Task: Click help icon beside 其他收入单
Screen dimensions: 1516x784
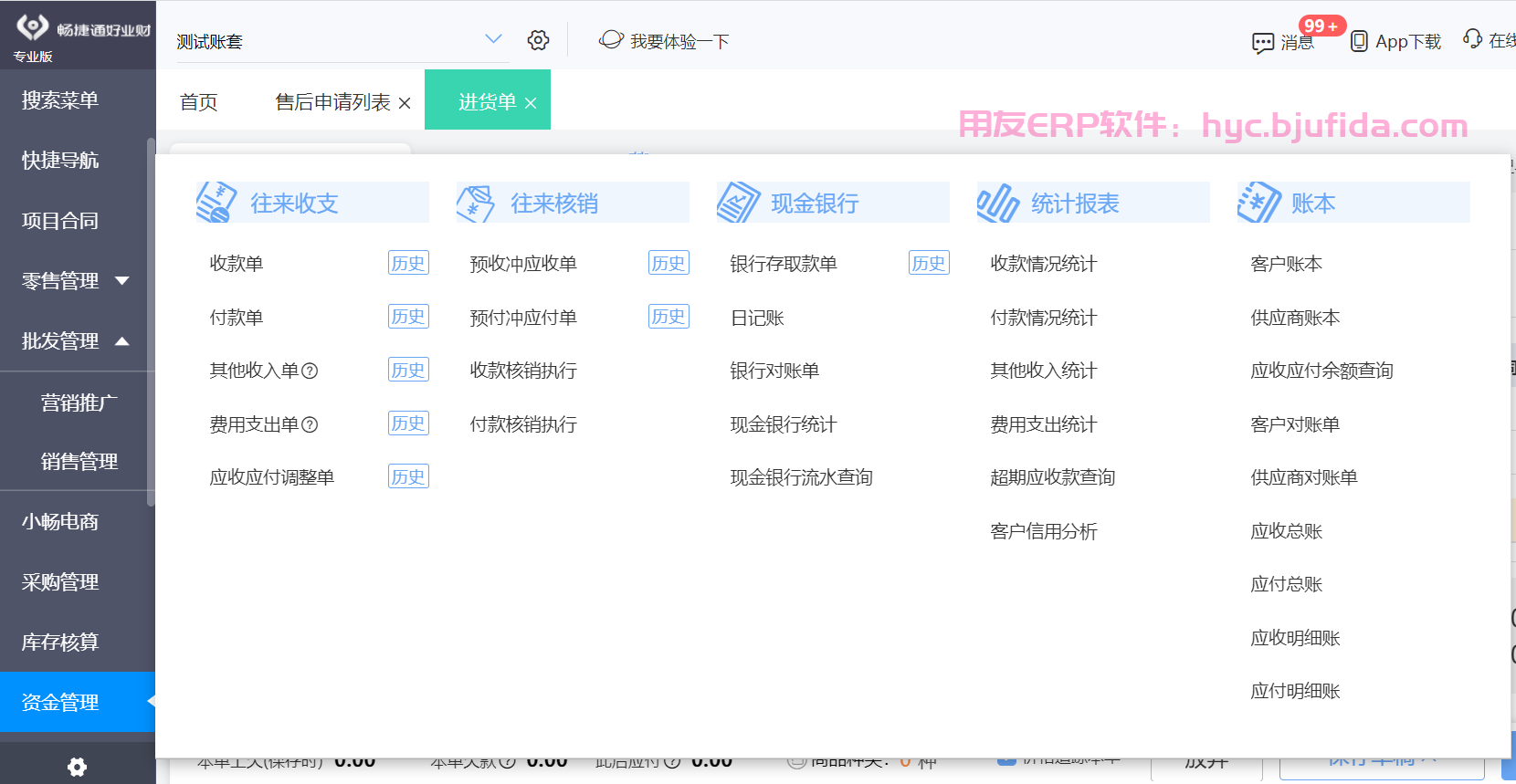Action: pyautogui.click(x=310, y=371)
